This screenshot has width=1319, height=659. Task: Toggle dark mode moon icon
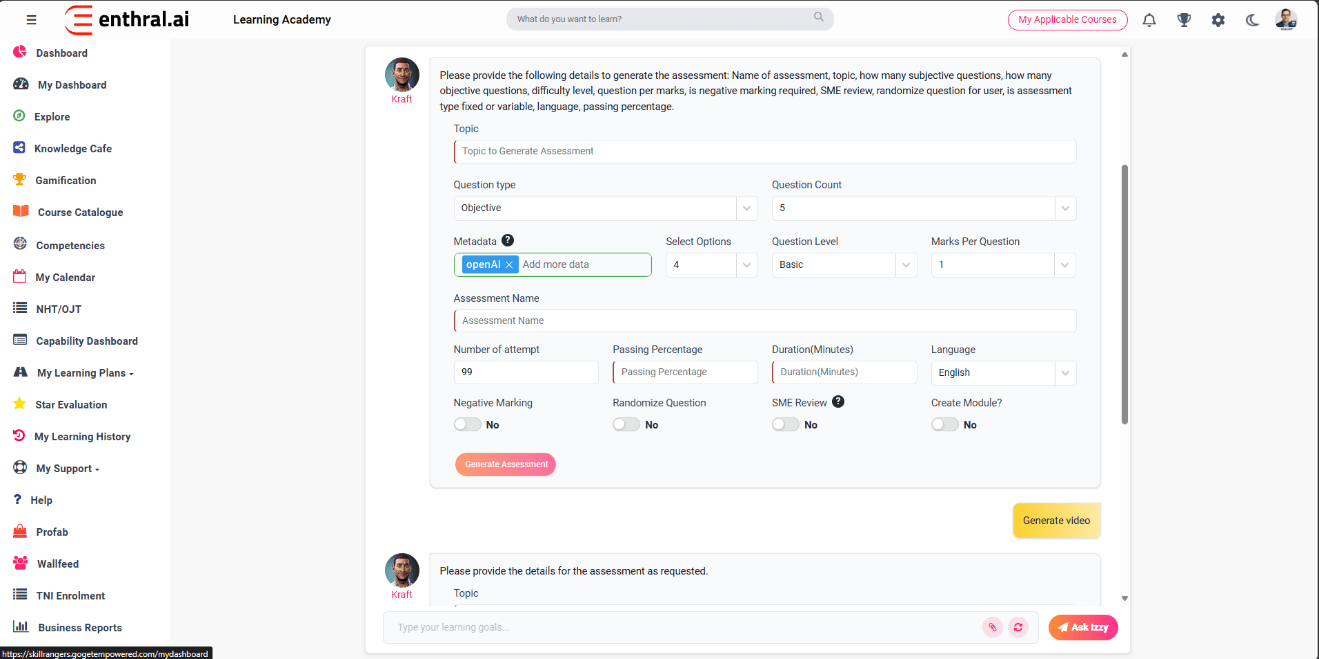point(1252,20)
